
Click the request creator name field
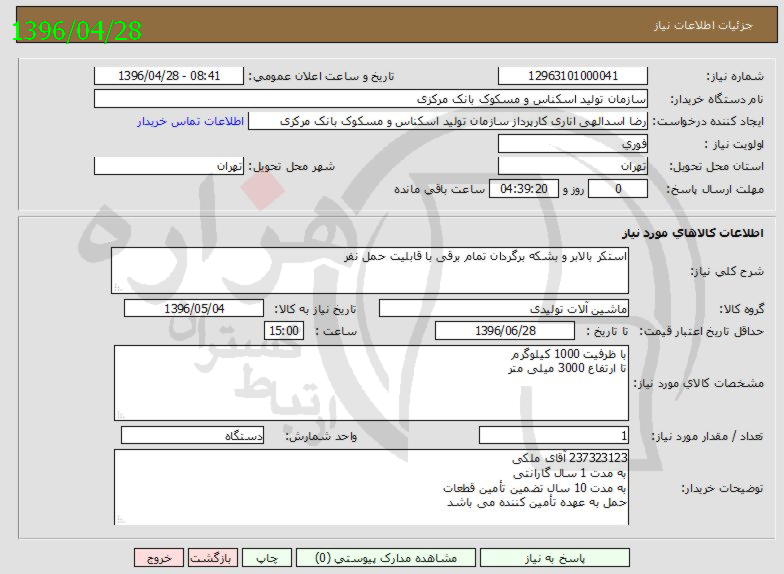click(448, 122)
